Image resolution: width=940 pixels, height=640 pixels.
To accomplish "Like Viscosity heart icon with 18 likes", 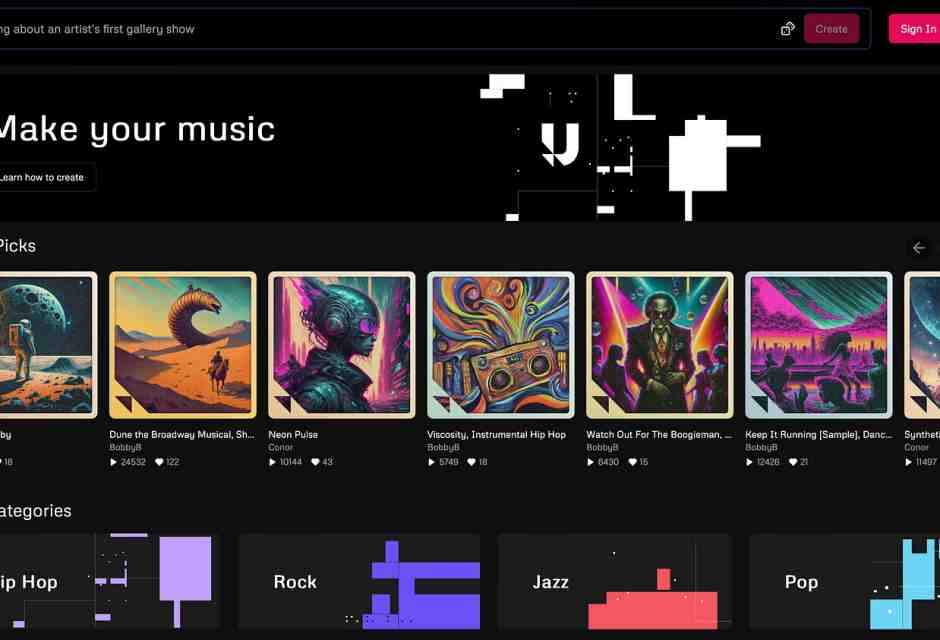I will point(471,462).
